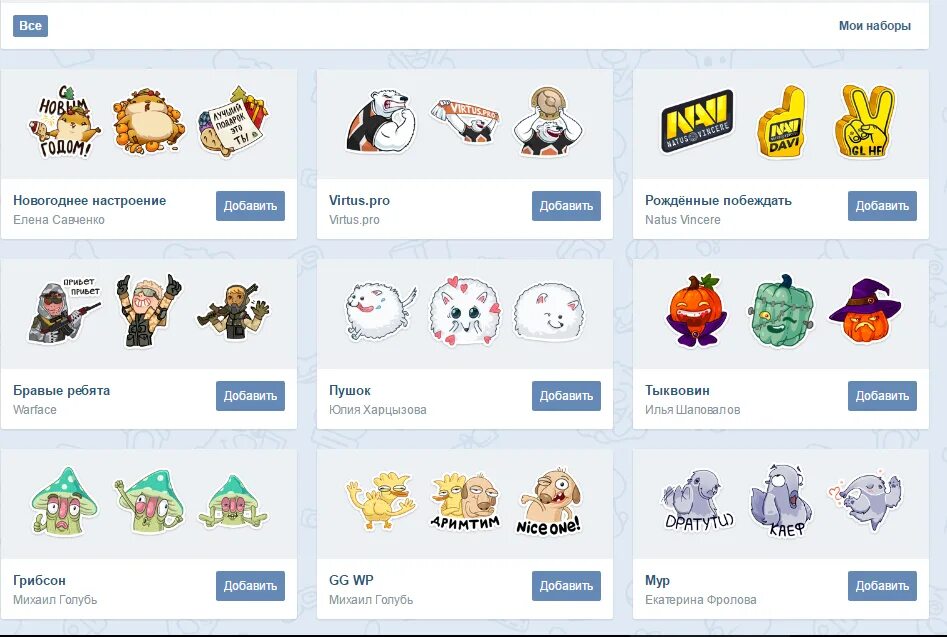The height and width of the screenshot is (637, 947).
Task: Open the Грибсон pack title link
Action: (x=39, y=580)
